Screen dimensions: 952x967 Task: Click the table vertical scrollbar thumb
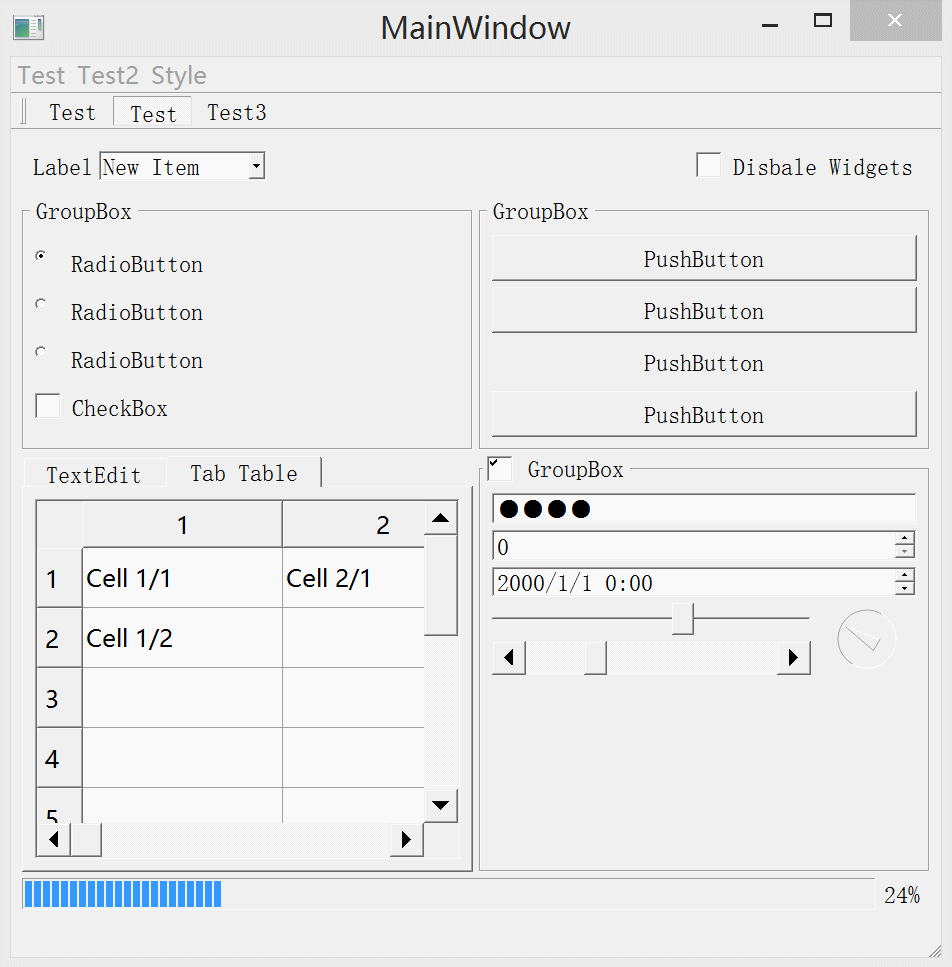[x=440, y=585]
